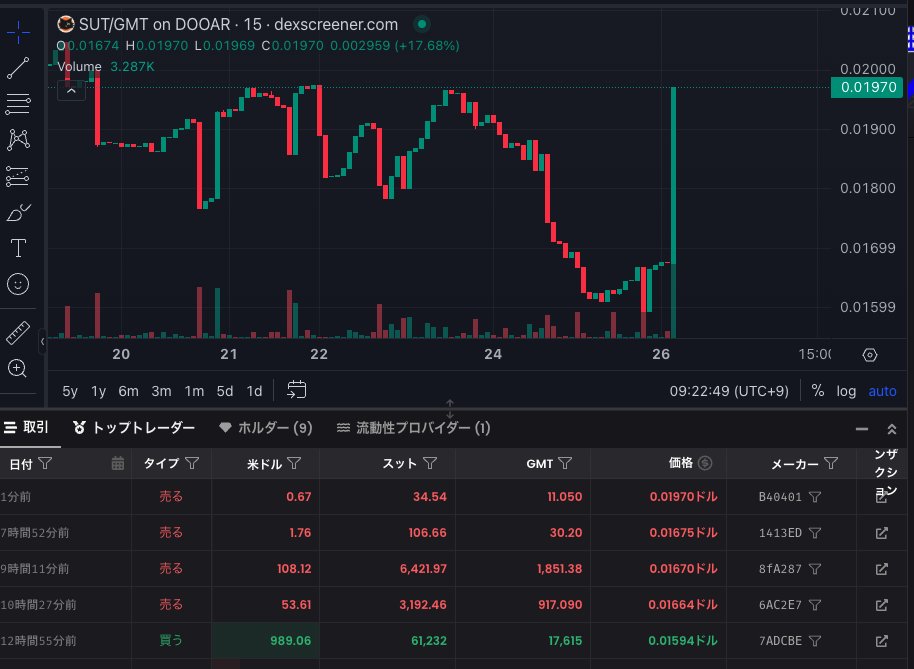This screenshot has width=914, height=669.
Task: Filter trades by maker 6AC2E7
Action: coord(815,605)
